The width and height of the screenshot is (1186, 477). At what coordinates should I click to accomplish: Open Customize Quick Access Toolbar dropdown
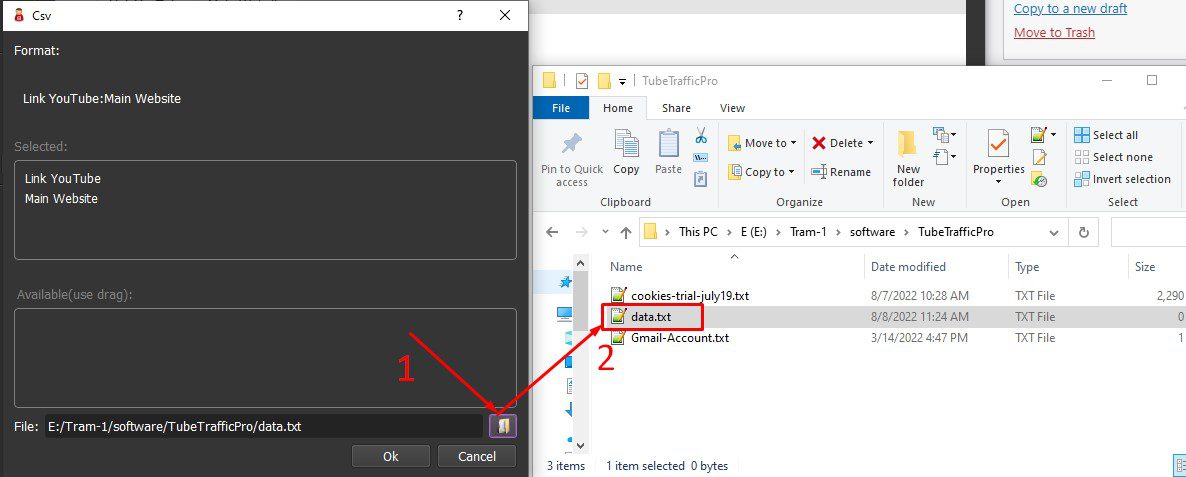pyautogui.click(x=622, y=81)
